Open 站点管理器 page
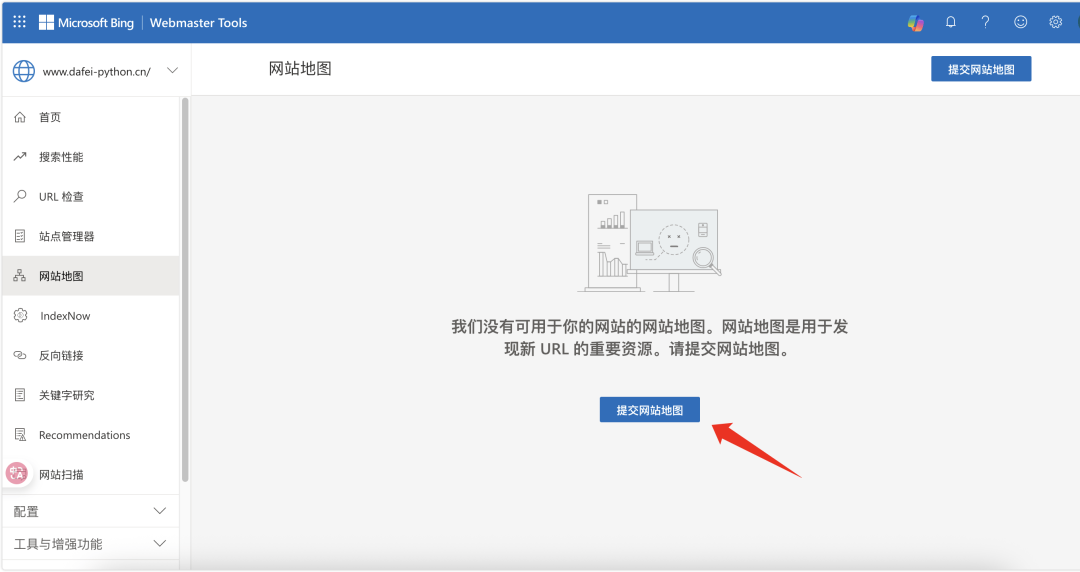 [x=91, y=236]
